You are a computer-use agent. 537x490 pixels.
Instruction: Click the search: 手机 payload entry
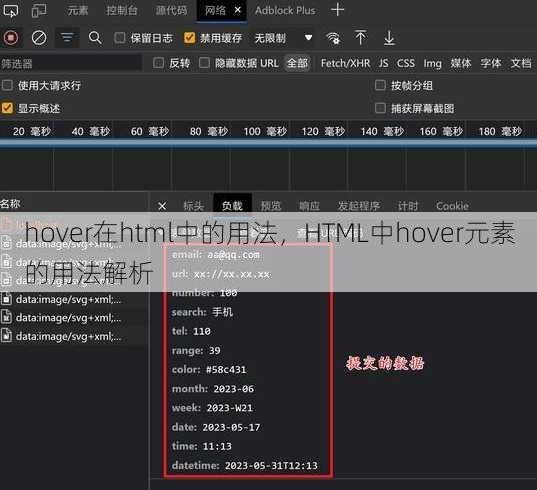click(x=202, y=312)
